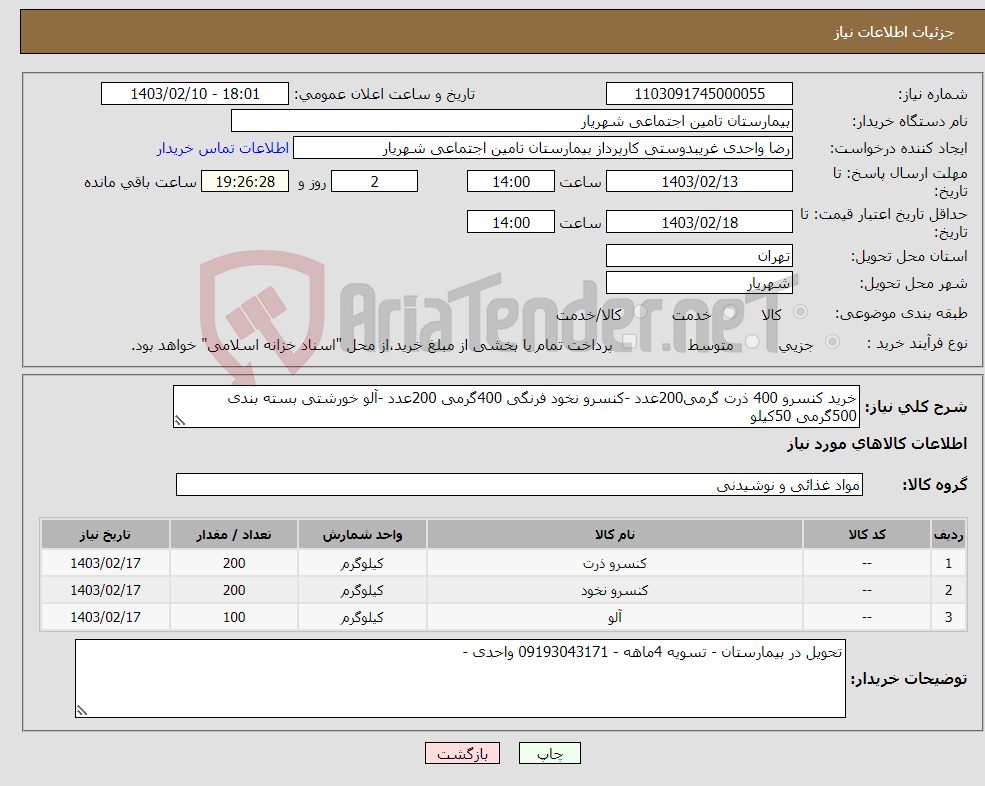
Task: Click the کنسرو ذرت item name cell
Action: pyautogui.click(x=614, y=564)
